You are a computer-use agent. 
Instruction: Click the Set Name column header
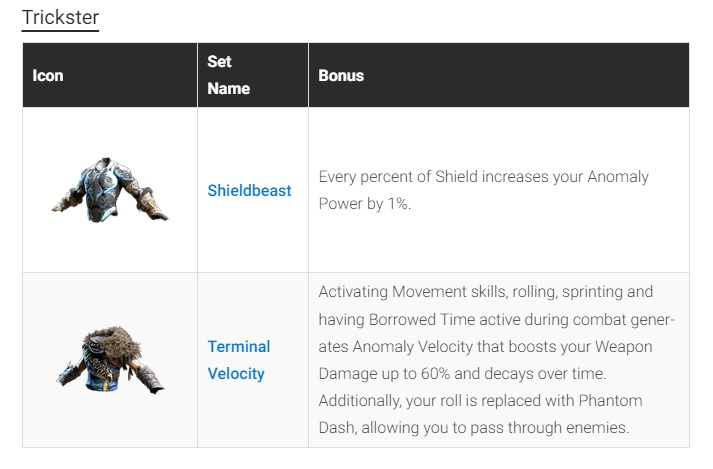[x=228, y=75]
